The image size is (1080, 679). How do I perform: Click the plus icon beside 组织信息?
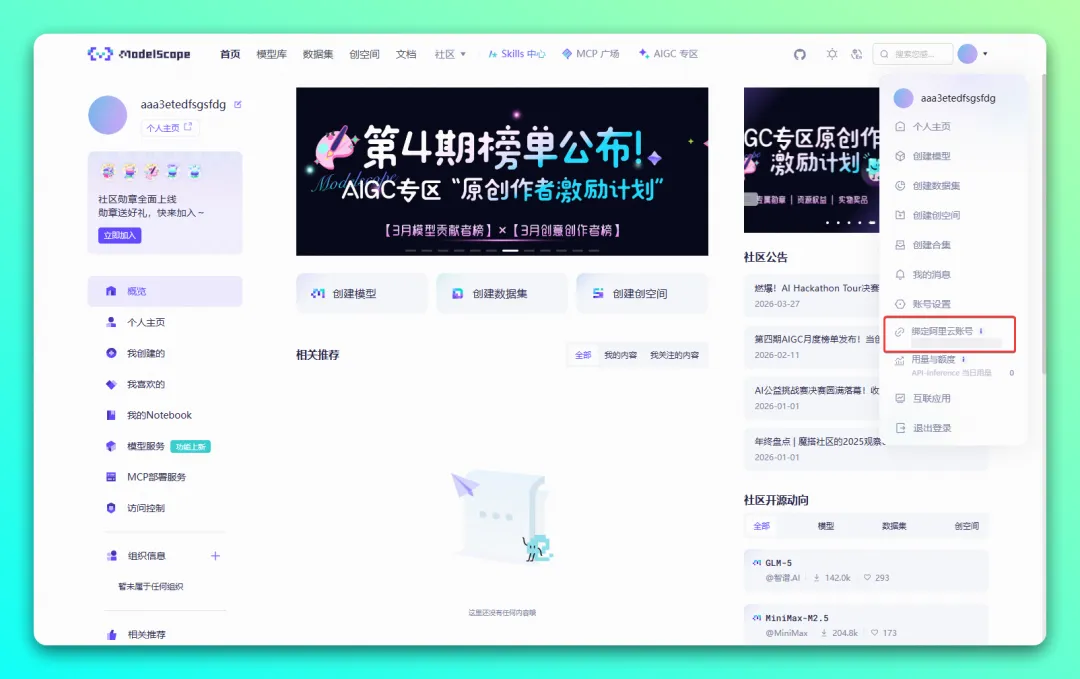pos(216,556)
